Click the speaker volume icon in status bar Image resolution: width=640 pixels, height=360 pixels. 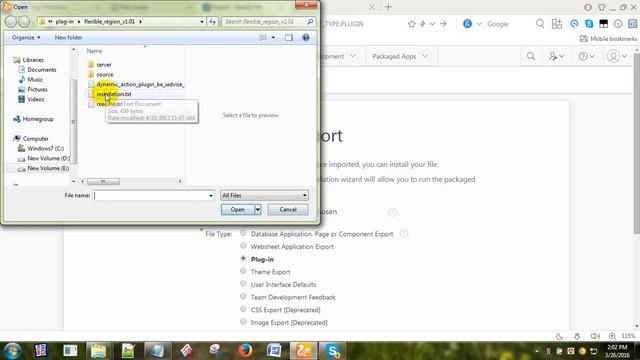(595, 336)
